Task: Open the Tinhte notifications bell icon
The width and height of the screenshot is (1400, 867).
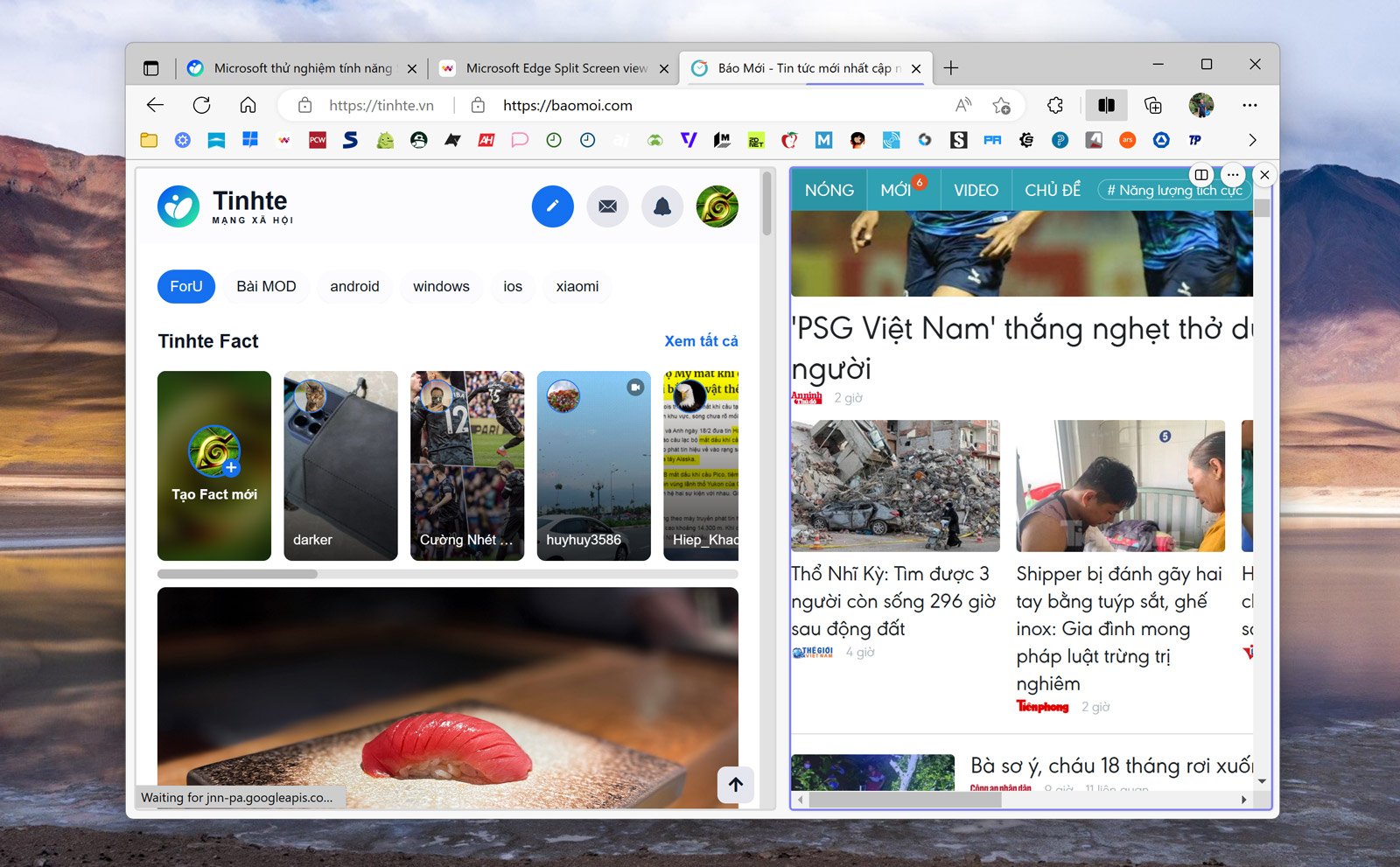Action: [662, 206]
